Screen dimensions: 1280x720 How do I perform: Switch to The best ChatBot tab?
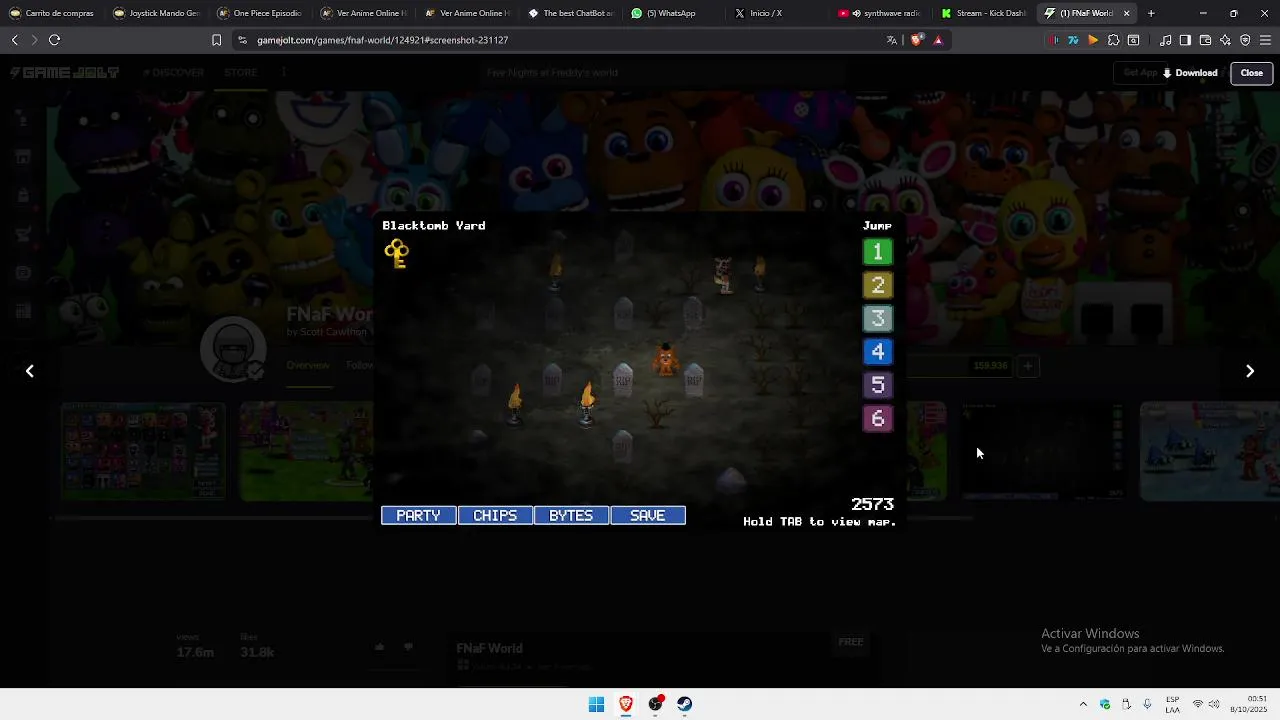click(x=570, y=13)
